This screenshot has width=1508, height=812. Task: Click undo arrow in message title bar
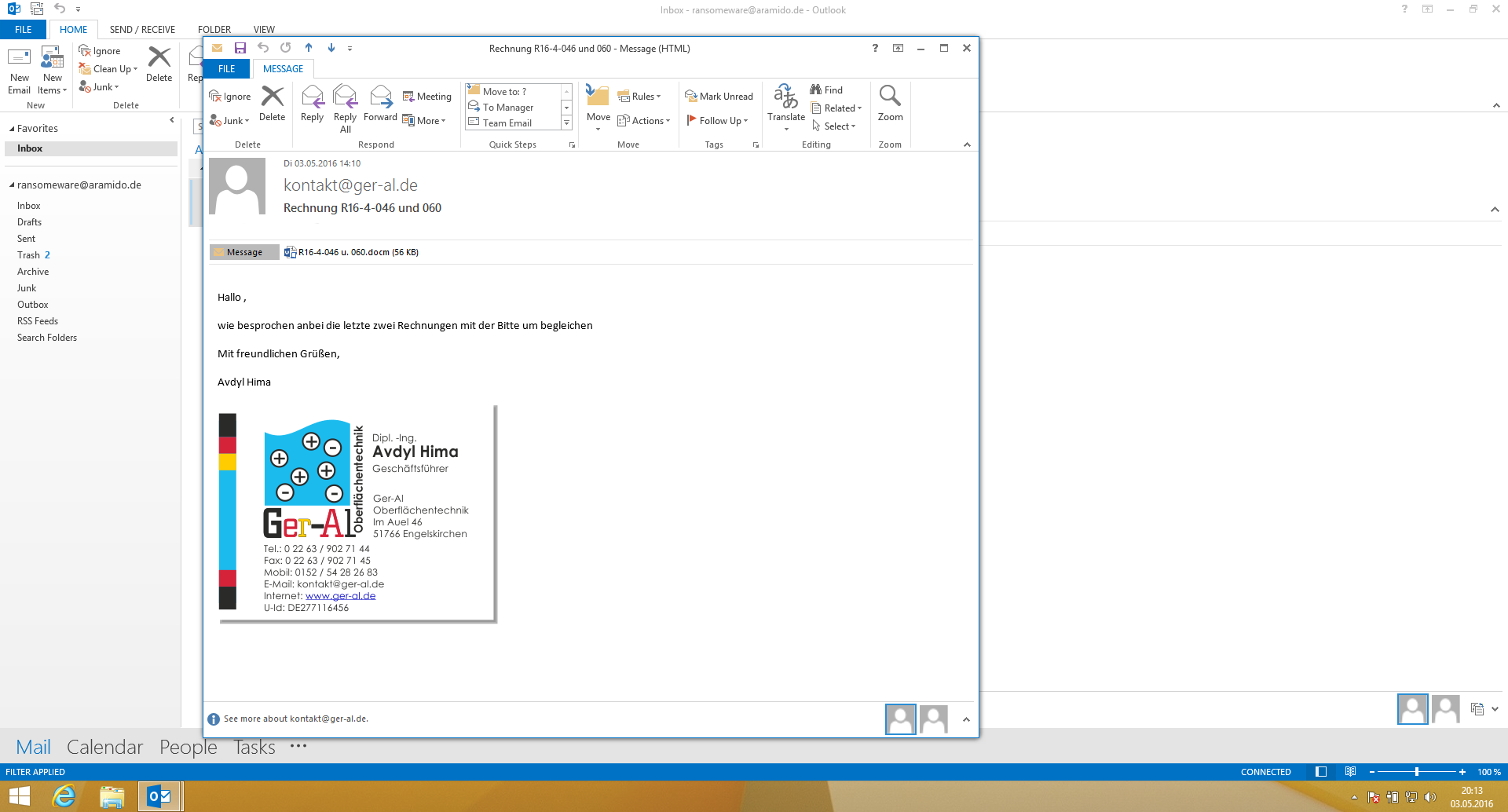pyautogui.click(x=263, y=48)
